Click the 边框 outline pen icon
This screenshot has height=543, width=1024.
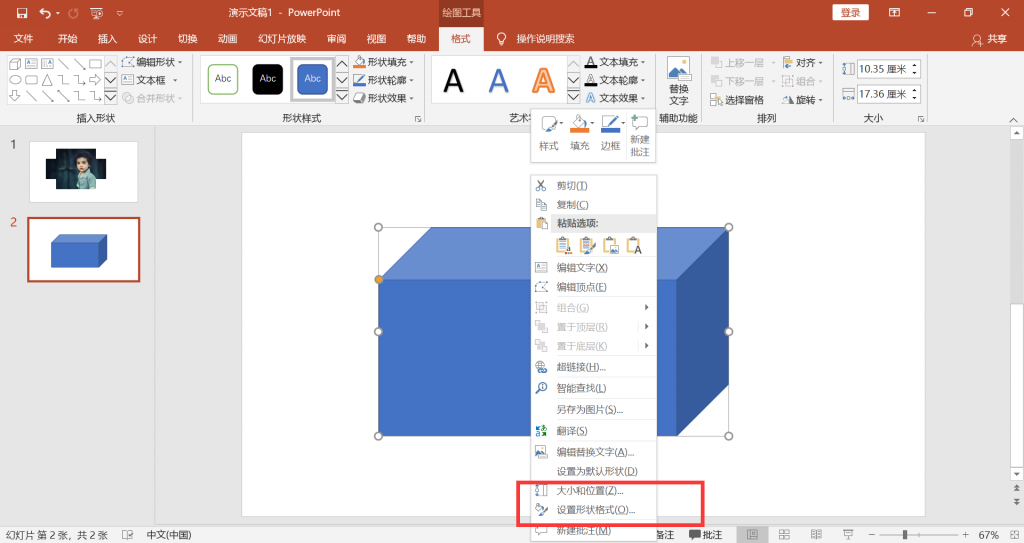tap(611, 133)
